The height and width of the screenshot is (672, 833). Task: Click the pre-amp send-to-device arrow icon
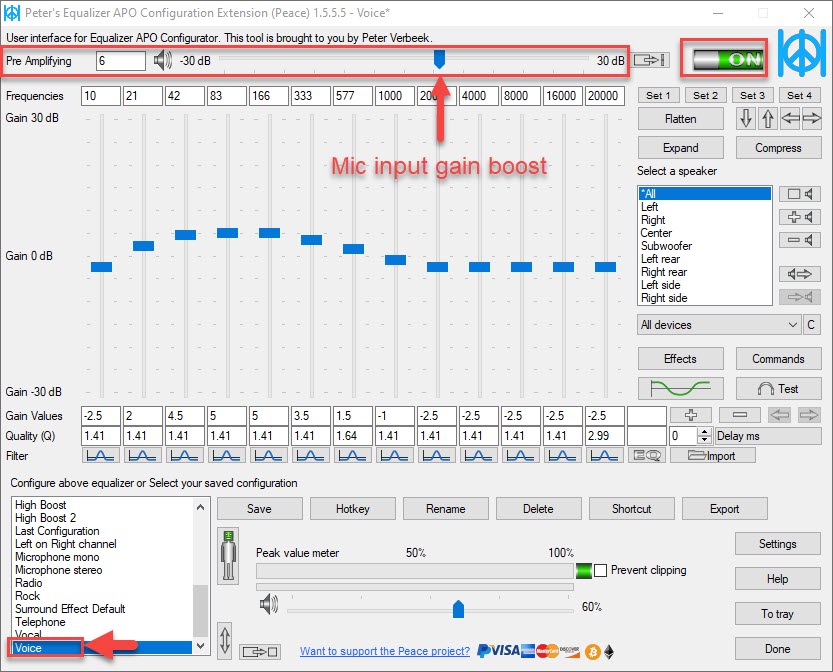coord(649,60)
